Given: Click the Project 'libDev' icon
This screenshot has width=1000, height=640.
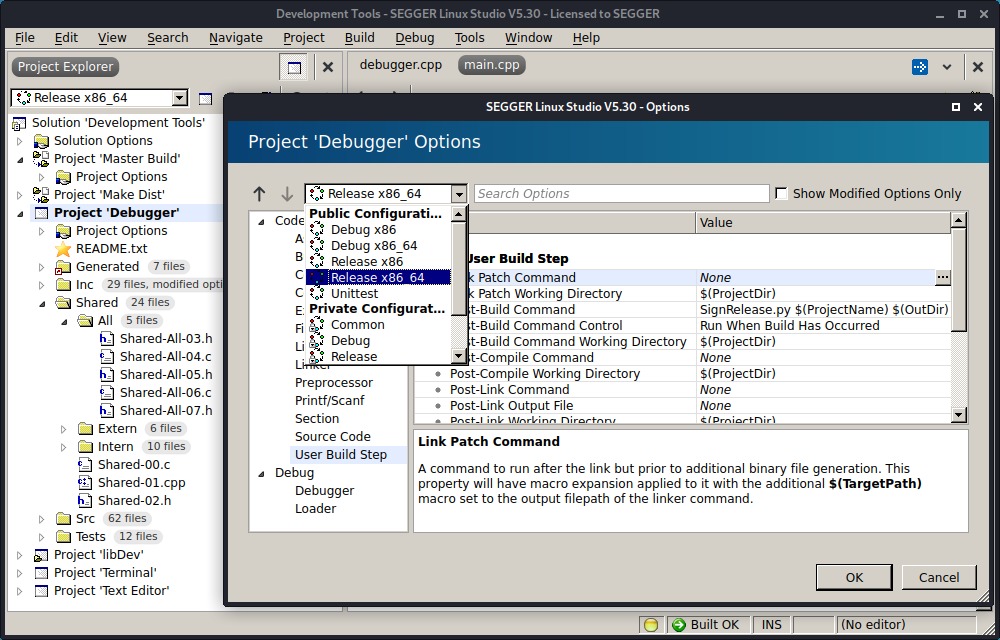Looking at the screenshot, I should pos(41,555).
